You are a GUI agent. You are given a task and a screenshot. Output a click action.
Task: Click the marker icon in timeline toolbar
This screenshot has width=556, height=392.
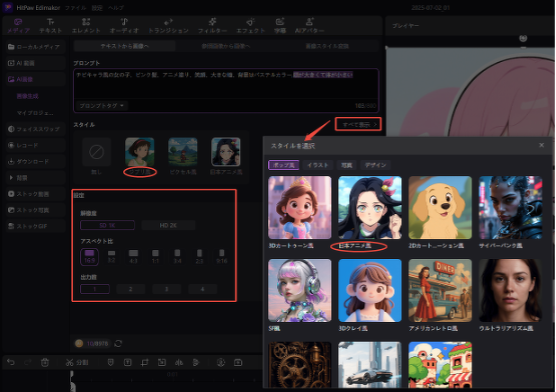coord(110,362)
